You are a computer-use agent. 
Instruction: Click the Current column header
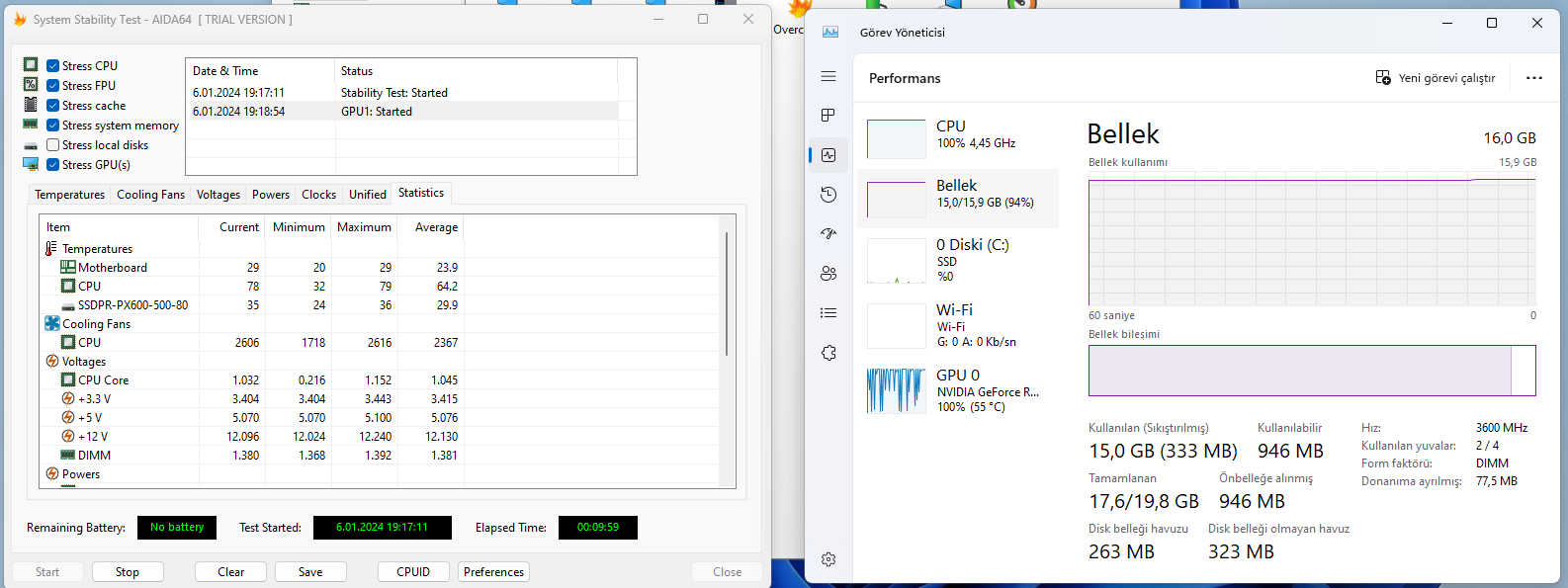(232, 227)
